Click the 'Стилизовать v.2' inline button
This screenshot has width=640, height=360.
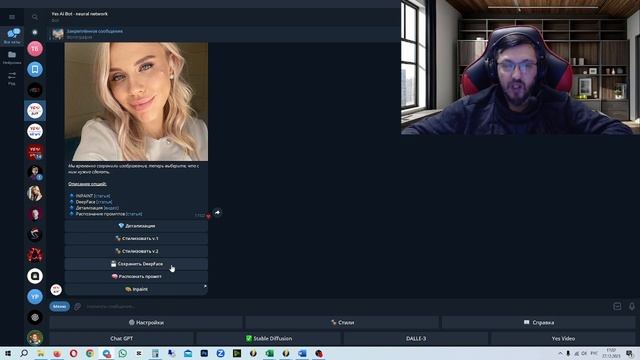136,251
